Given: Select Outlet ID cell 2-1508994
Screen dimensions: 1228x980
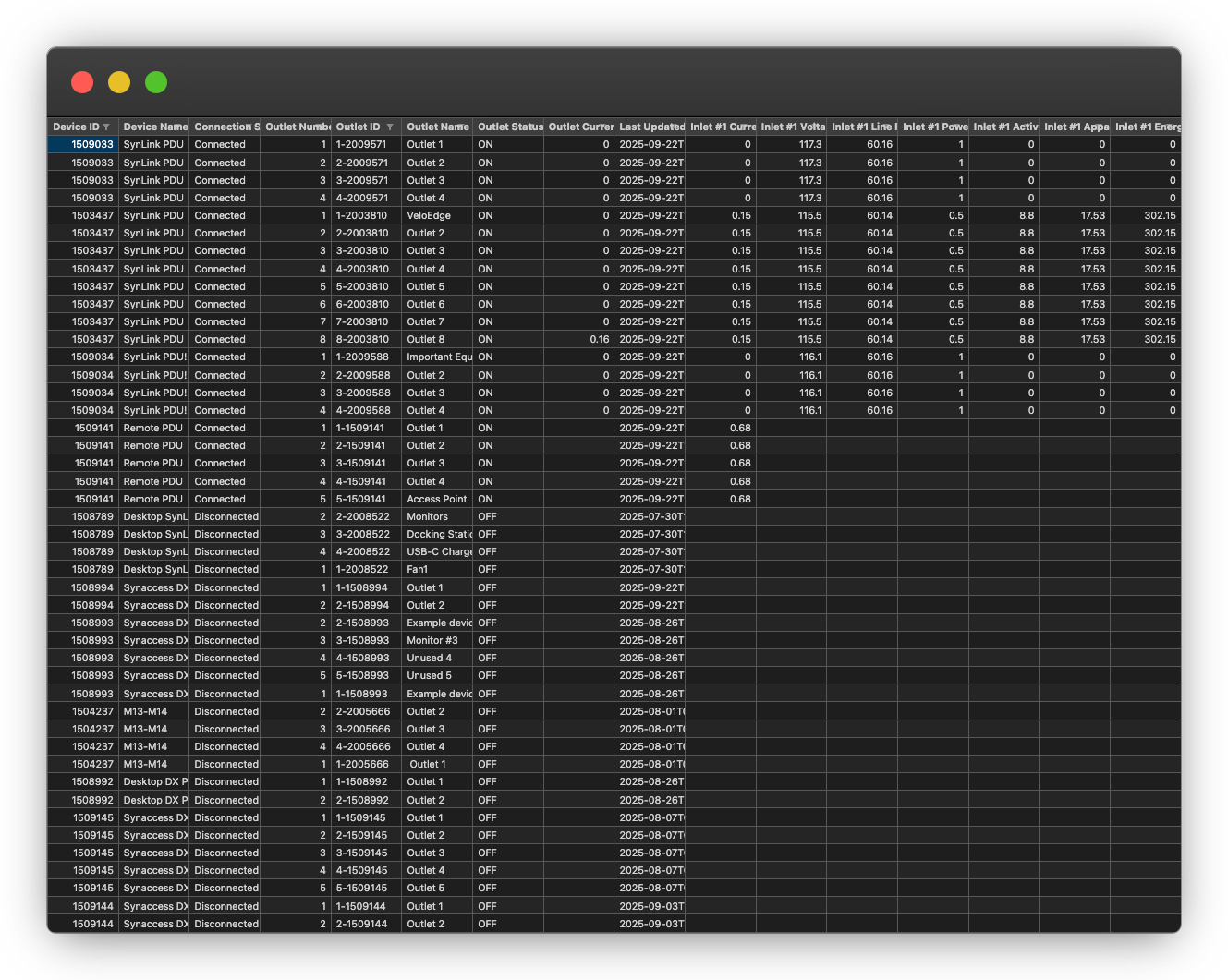Looking at the screenshot, I should [366, 605].
